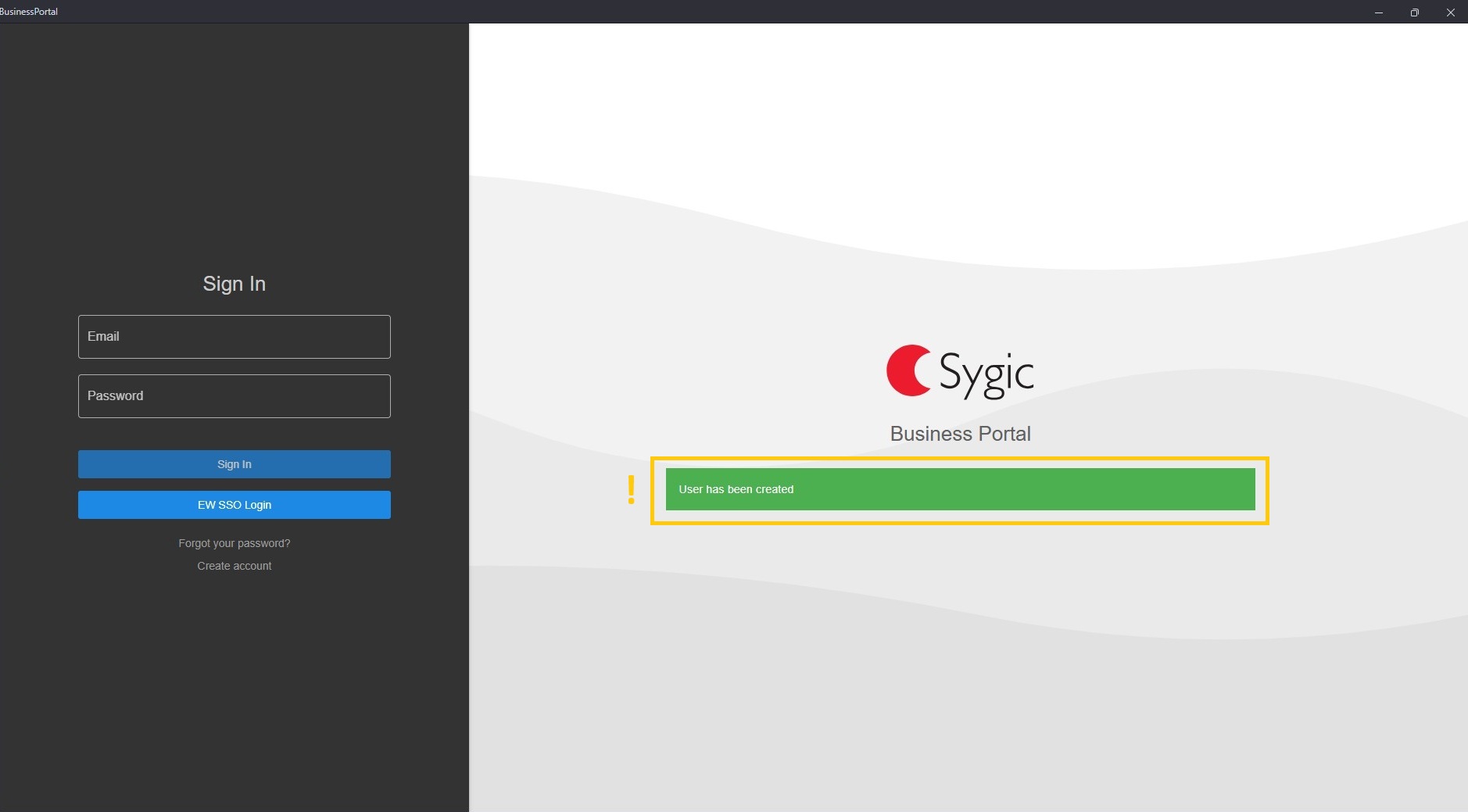Dismiss the green User has been created banner

point(960,489)
